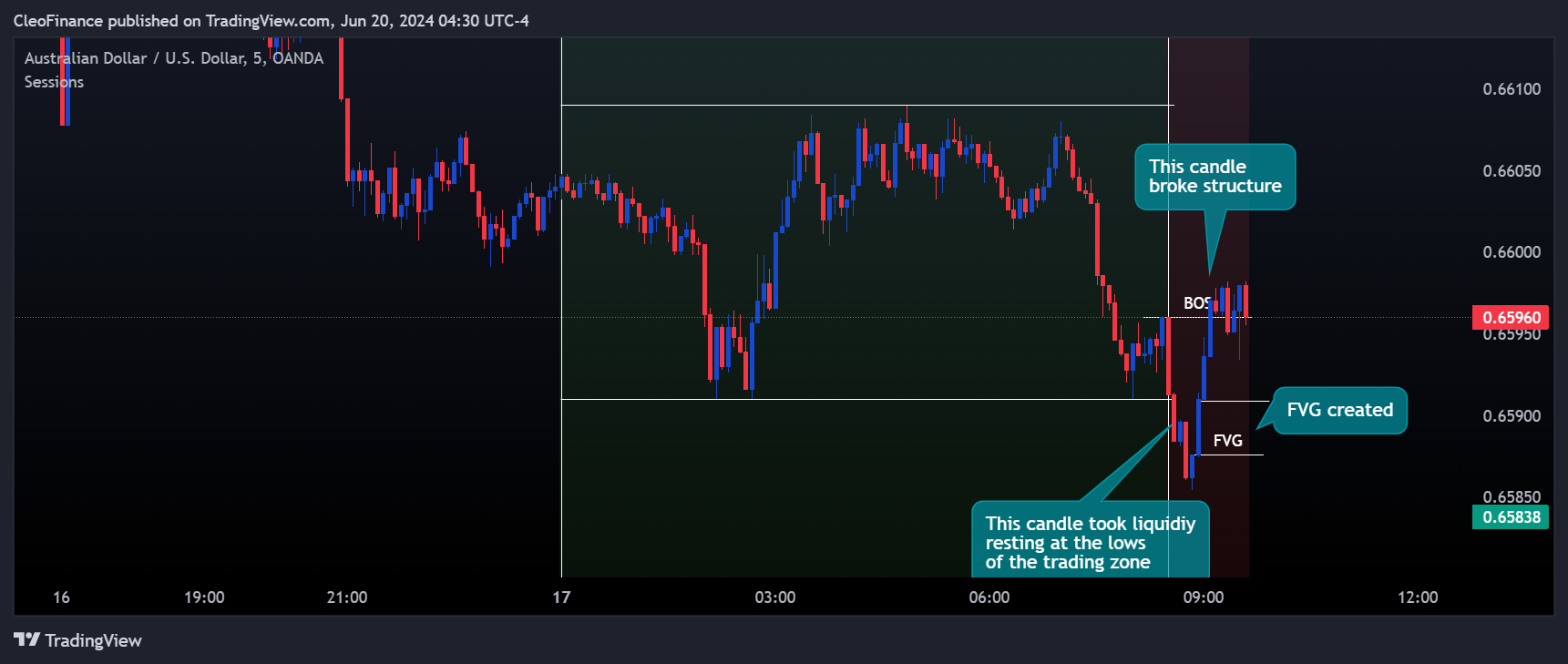Select the 'FVG created' callout
1568x664 pixels.
tap(1339, 410)
